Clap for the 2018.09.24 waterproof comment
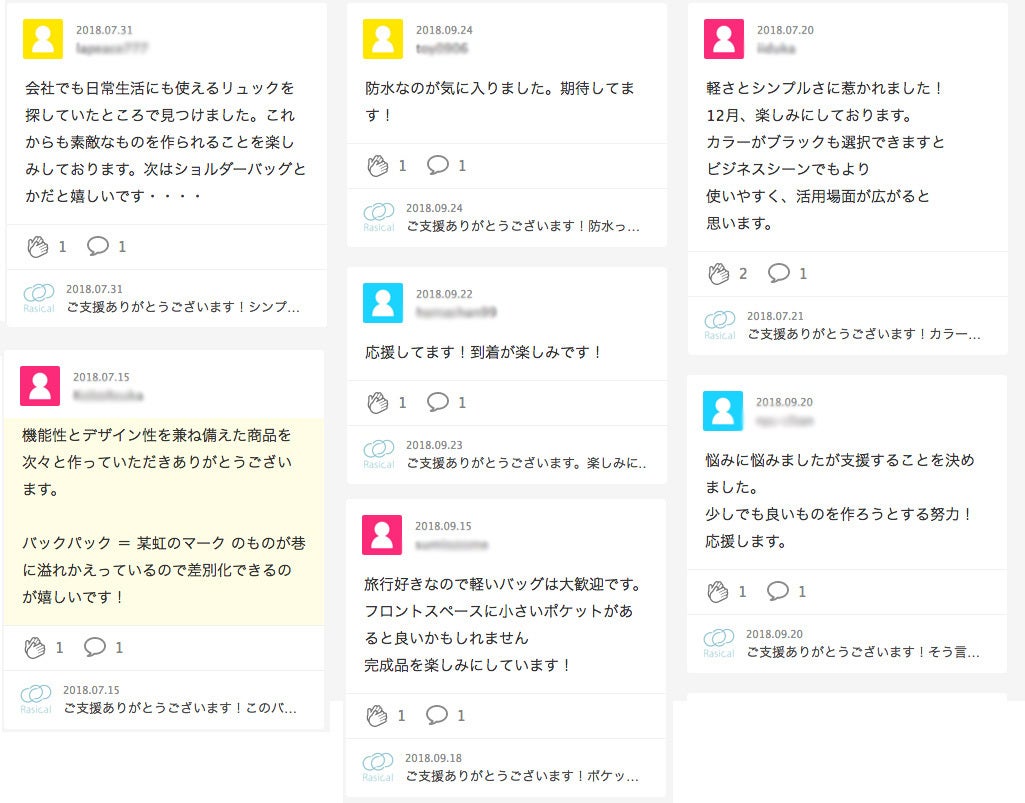This screenshot has height=803, width=1025. 378,165
